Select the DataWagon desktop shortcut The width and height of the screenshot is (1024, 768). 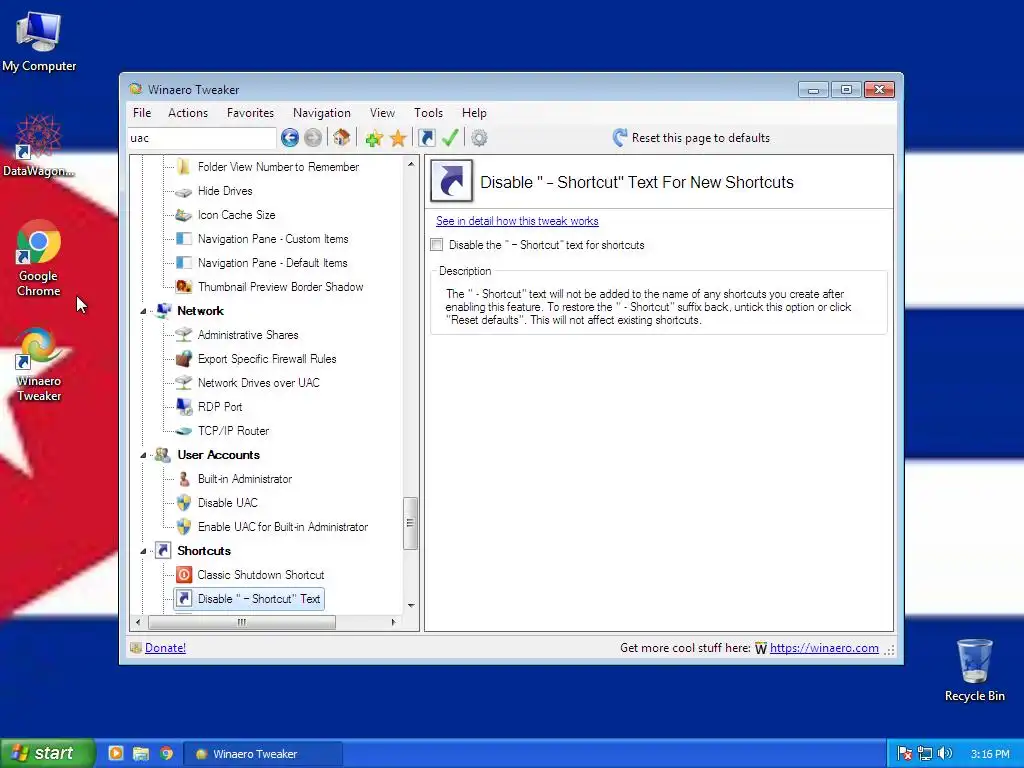click(39, 146)
